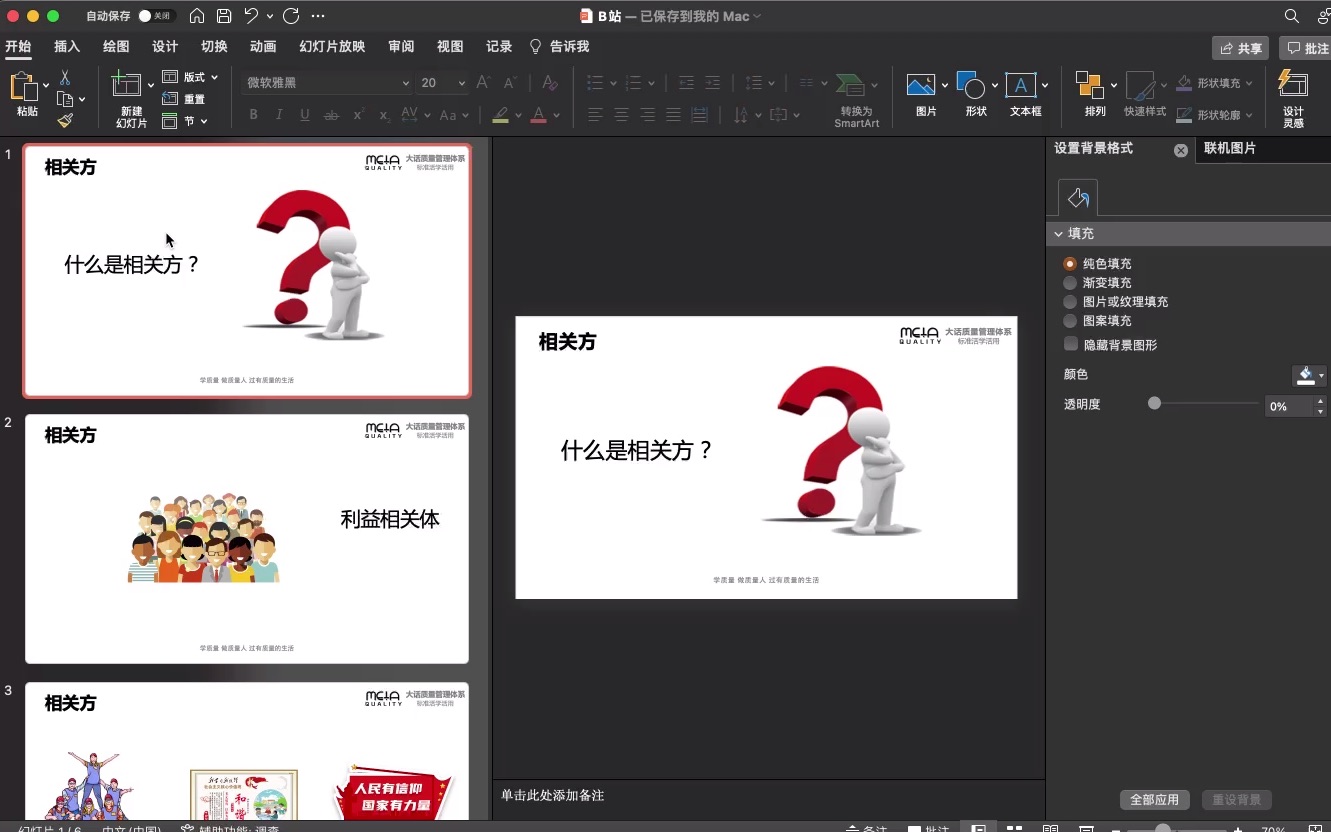Open the Transitions (切换) tab
Screen dimensions: 1331x832
point(214,47)
